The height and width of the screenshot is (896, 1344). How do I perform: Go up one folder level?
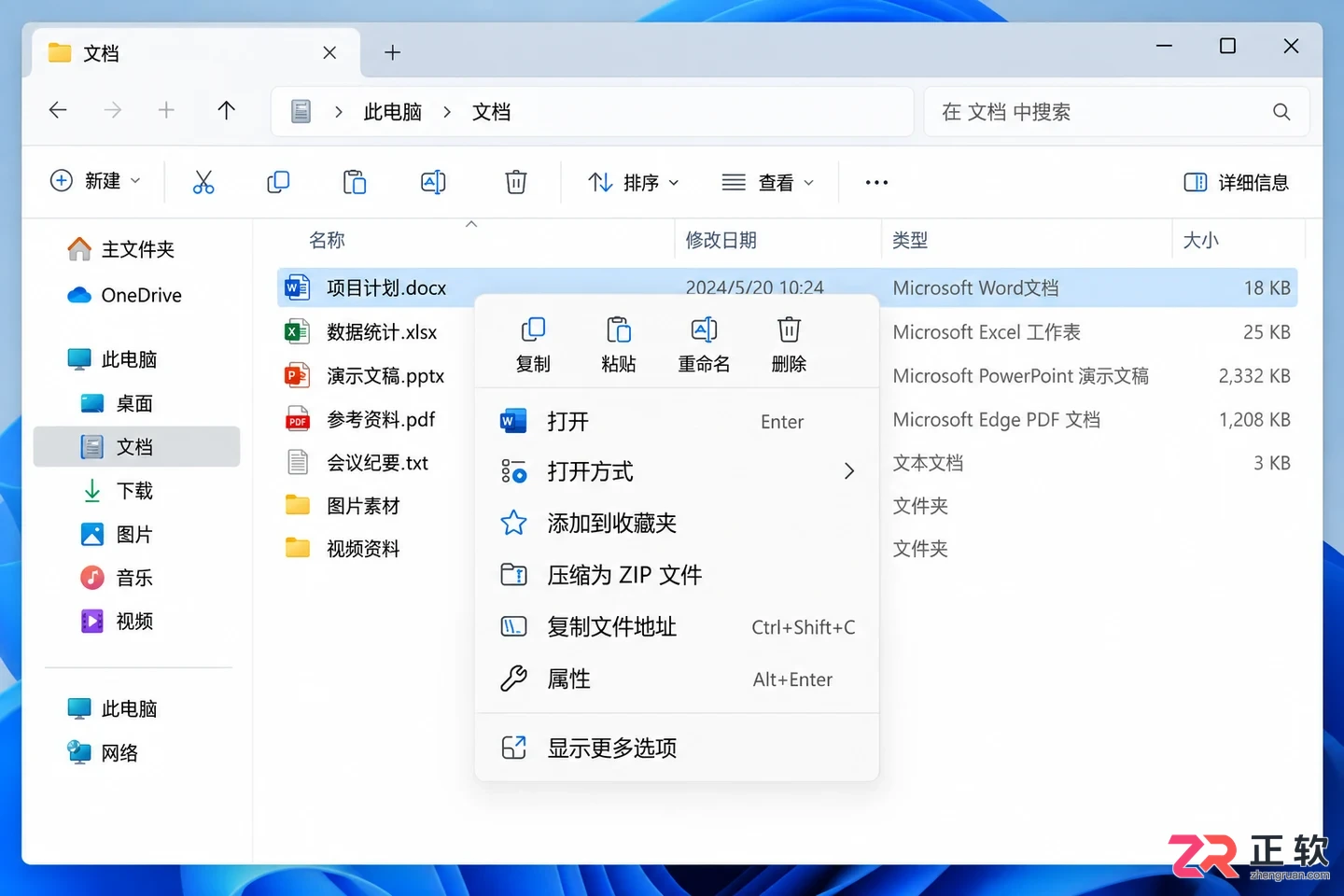coord(226,110)
